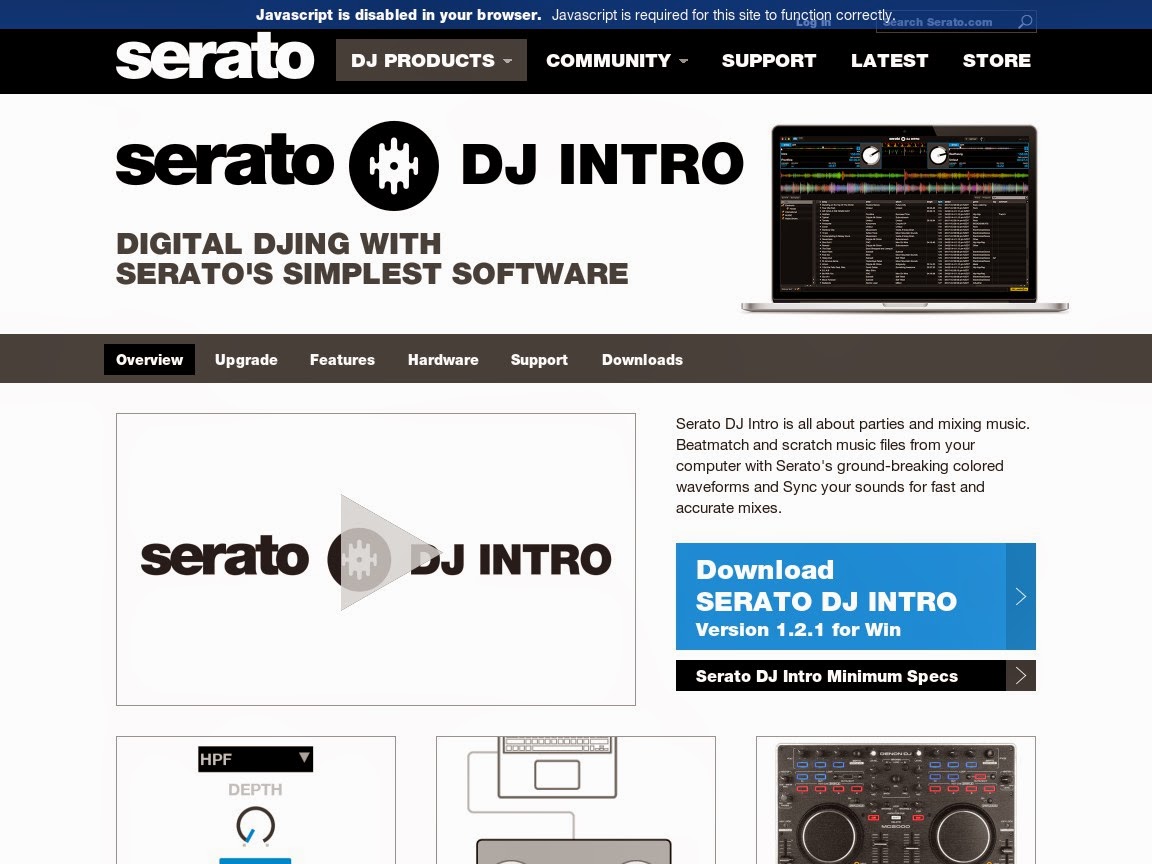This screenshot has width=1152, height=864.
Task: Open the laptop connection diagram thumbnail
Action: (x=575, y=800)
